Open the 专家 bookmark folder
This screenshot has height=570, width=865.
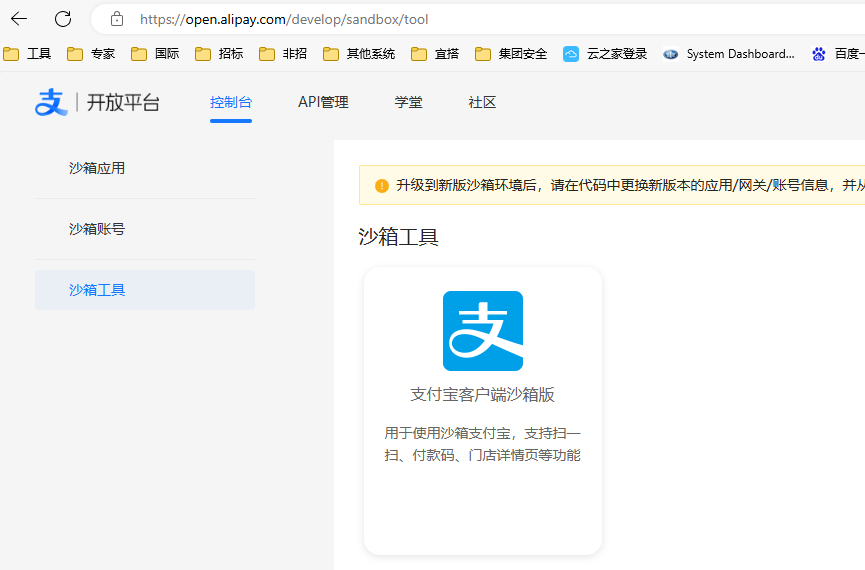[91, 54]
